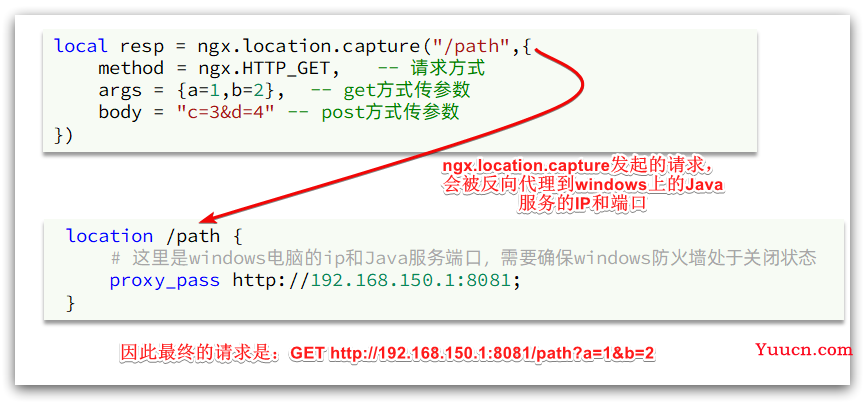Click the final GET request URL text
This screenshot has height=404, width=865.
click(x=473, y=353)
